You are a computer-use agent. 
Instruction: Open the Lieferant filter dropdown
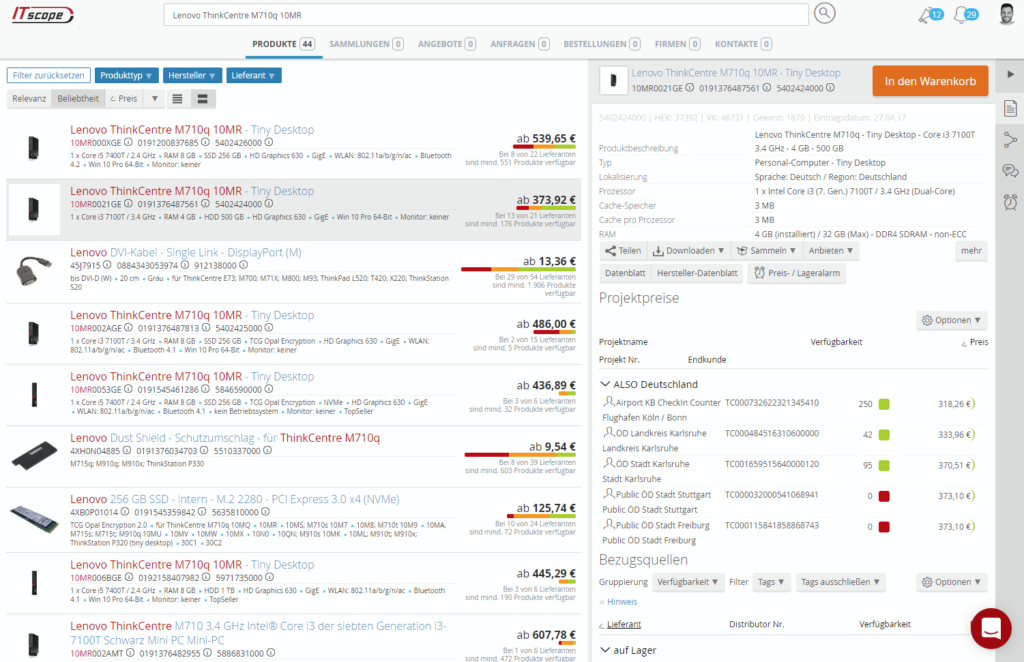[x=253, y=76]
